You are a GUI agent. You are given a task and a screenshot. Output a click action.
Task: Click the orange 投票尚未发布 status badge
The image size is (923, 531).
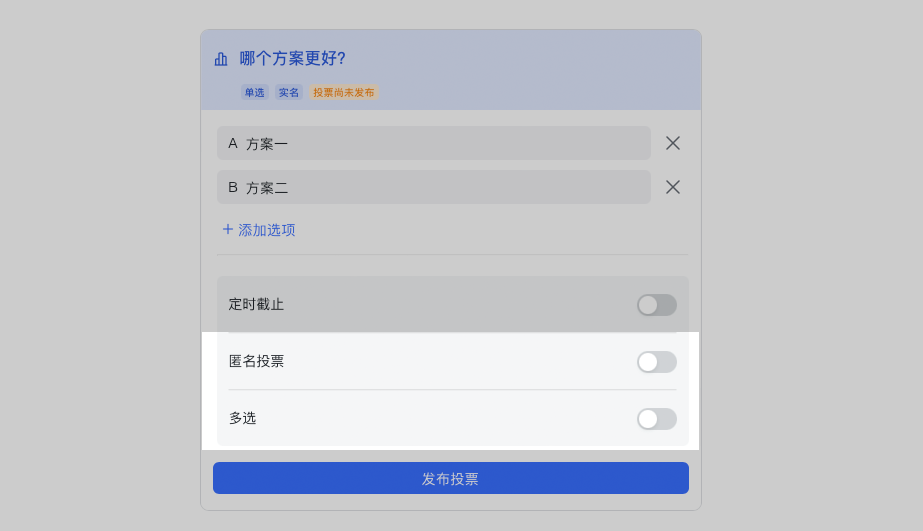344,92
